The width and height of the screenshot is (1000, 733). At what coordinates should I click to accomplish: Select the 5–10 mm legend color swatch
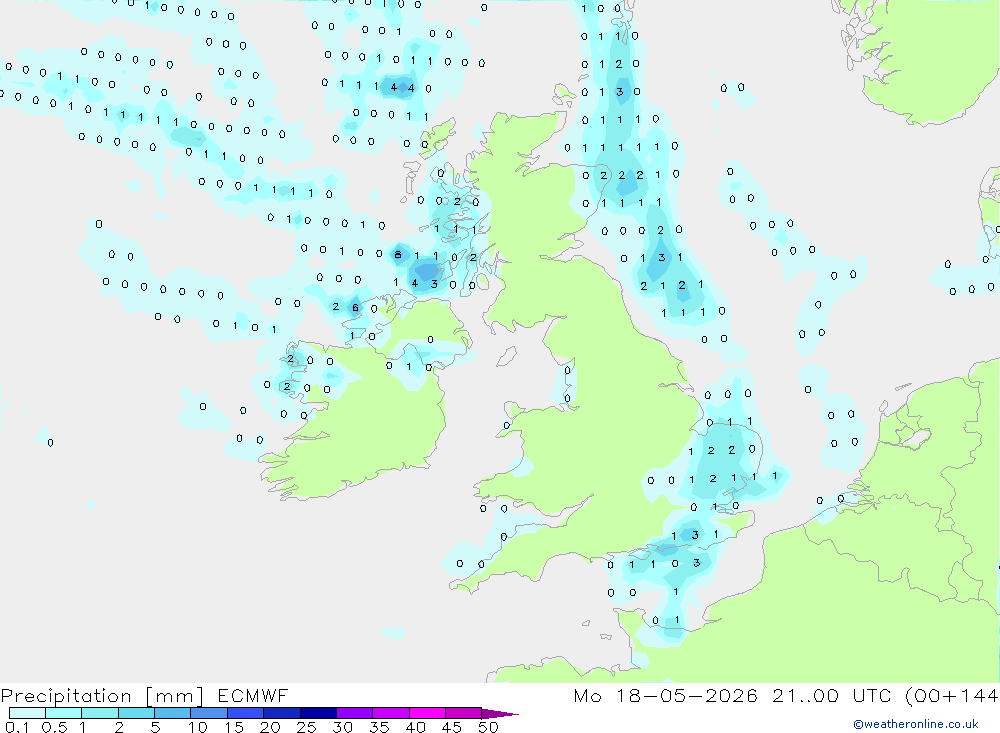click(x=172, y=713)
